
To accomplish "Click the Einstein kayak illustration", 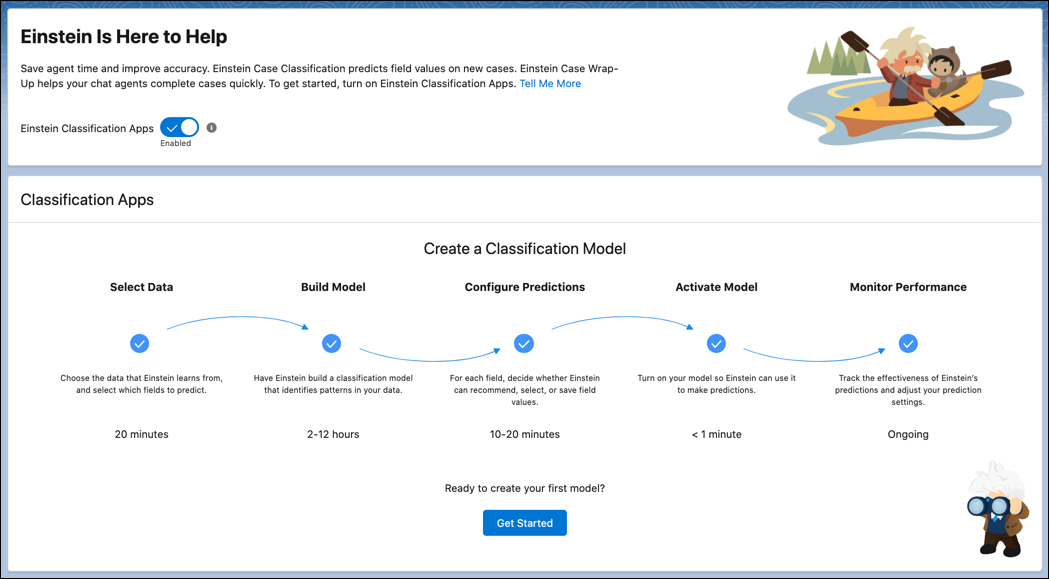I will [905, 87].
